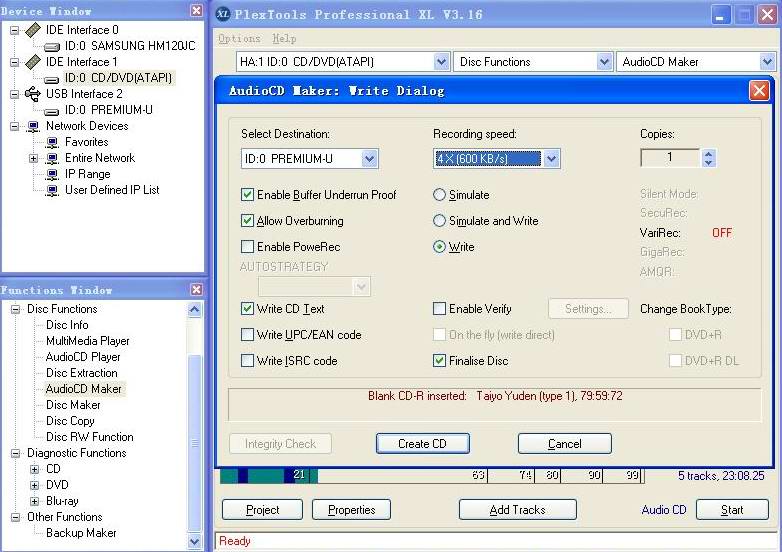Select MultiMedia Player function
This screenshot has width=782, height=552.
coord(88,341)
